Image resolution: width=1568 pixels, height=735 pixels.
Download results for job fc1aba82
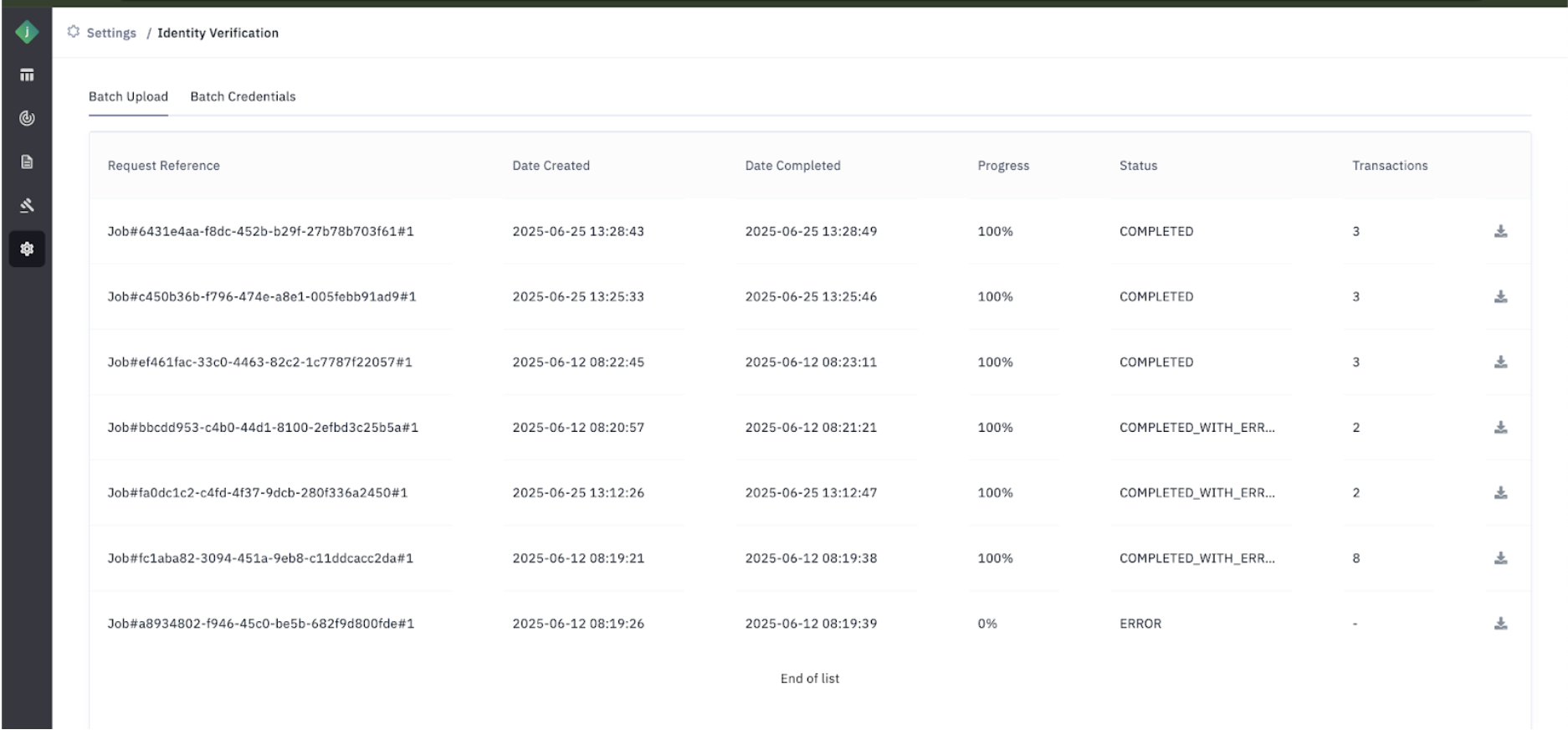[1500, 558]
